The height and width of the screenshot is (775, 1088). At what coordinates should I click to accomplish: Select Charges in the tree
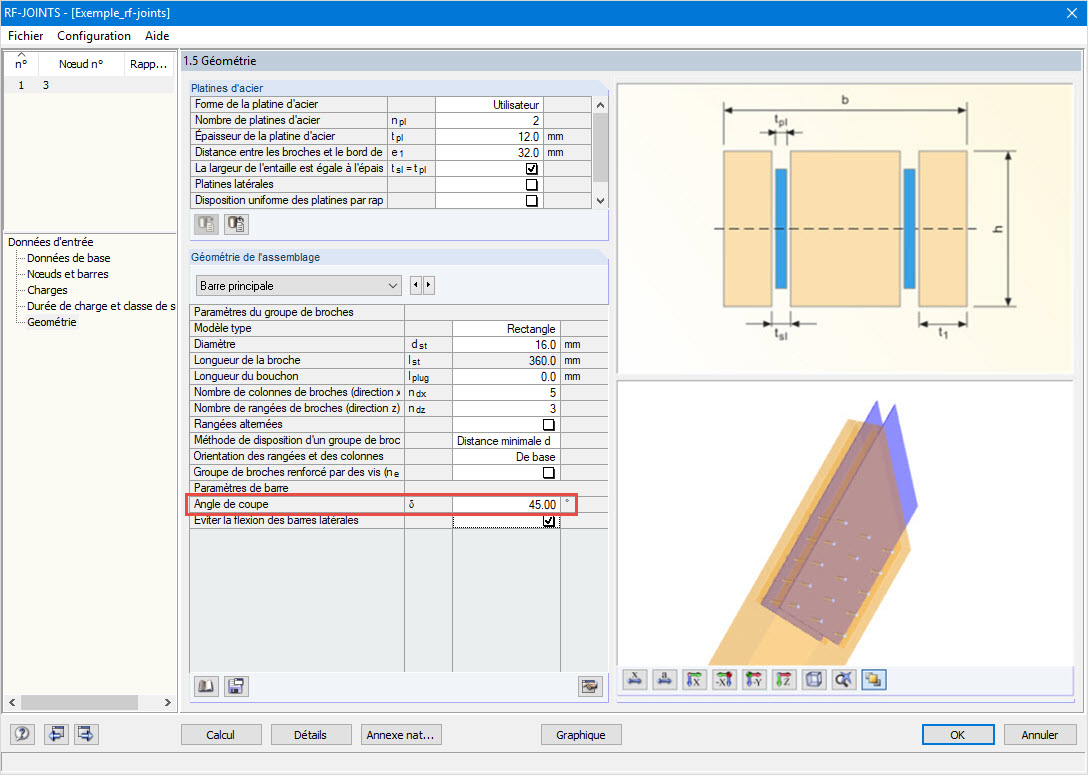[x=47, y=290]
